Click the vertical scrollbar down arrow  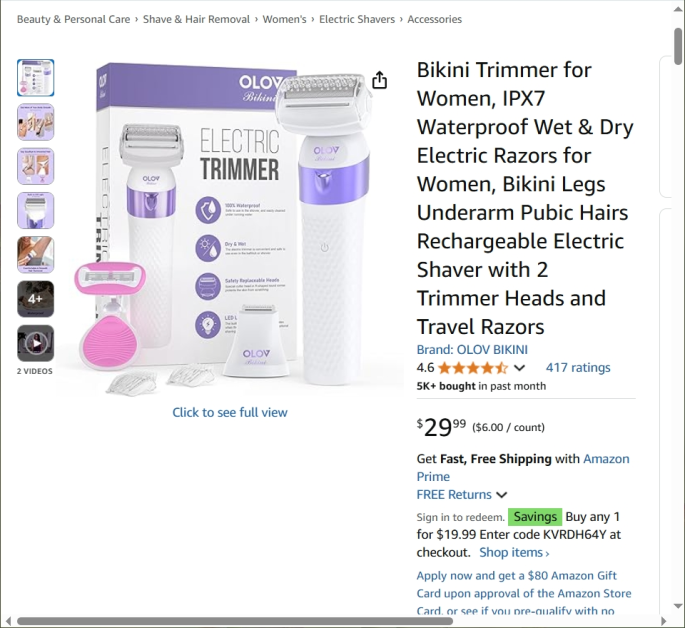point(678,606)
